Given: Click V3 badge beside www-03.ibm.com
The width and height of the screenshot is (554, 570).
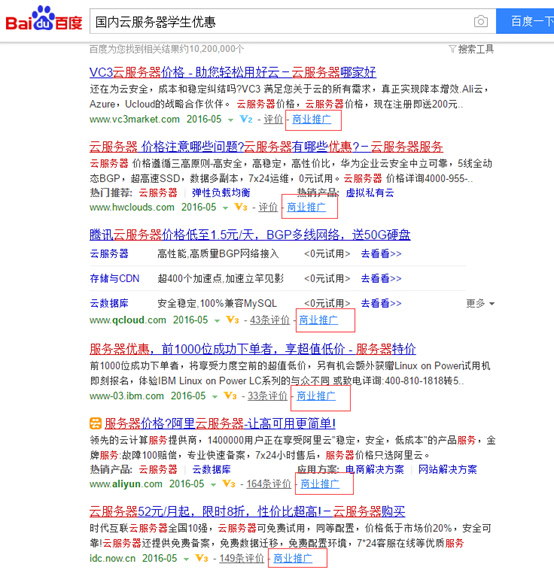Looking at the screenshot, I should click(230, 396).
